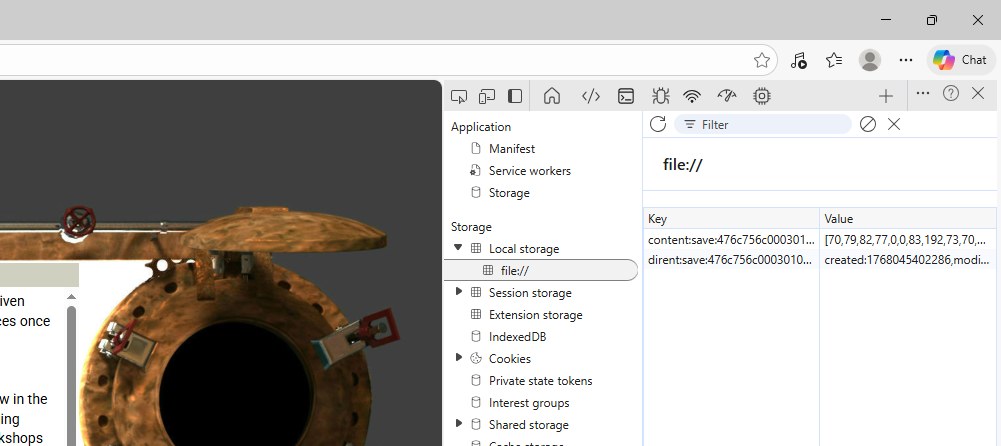Toggle device emulation mode
Image resolution: width=1001 pixels, height=446 pixels.
pos(487,96)
